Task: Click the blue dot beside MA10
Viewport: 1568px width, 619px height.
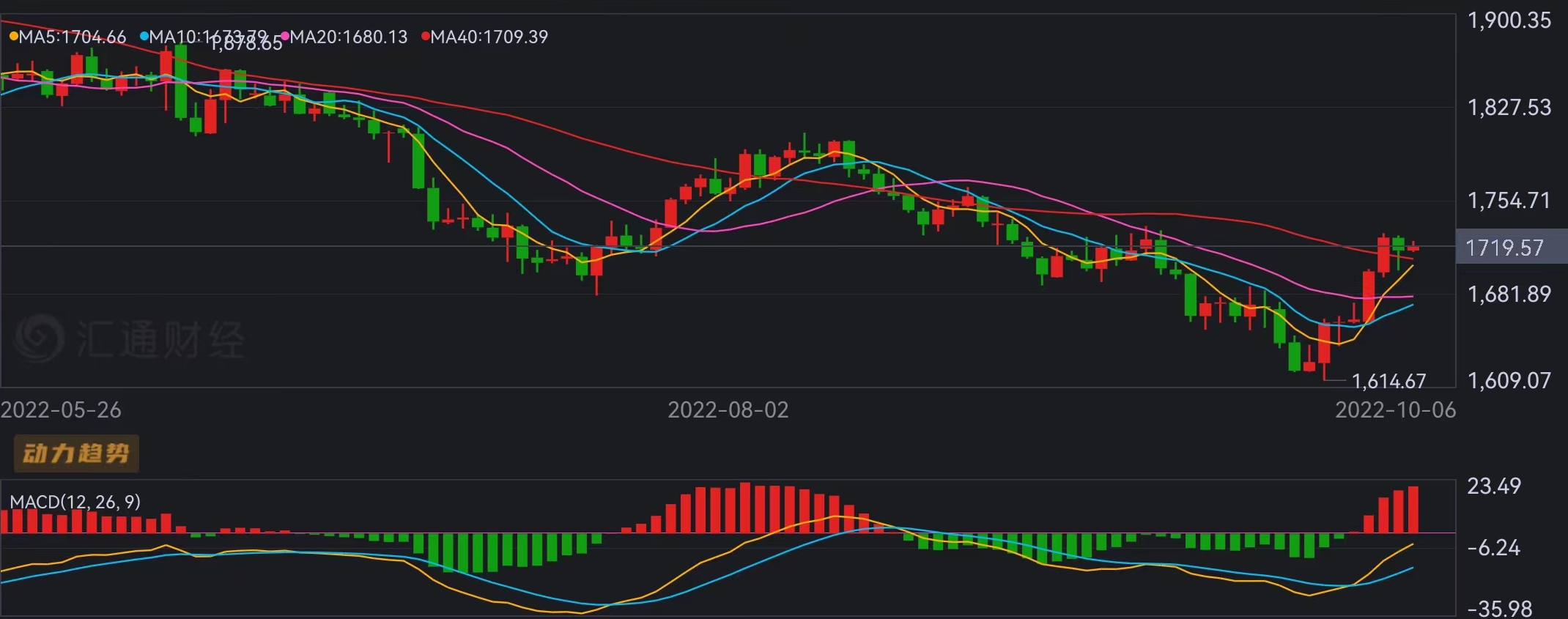Action: (144, 37)
